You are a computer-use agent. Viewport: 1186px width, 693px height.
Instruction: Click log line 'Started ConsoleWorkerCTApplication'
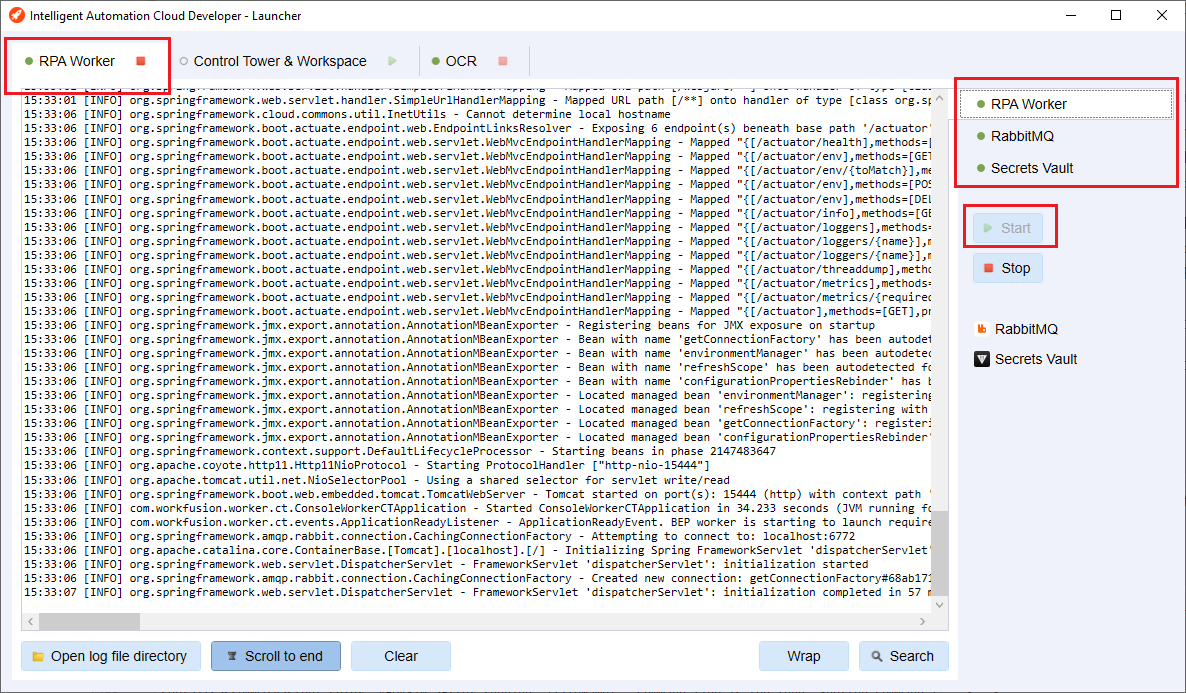click(477, 508)
